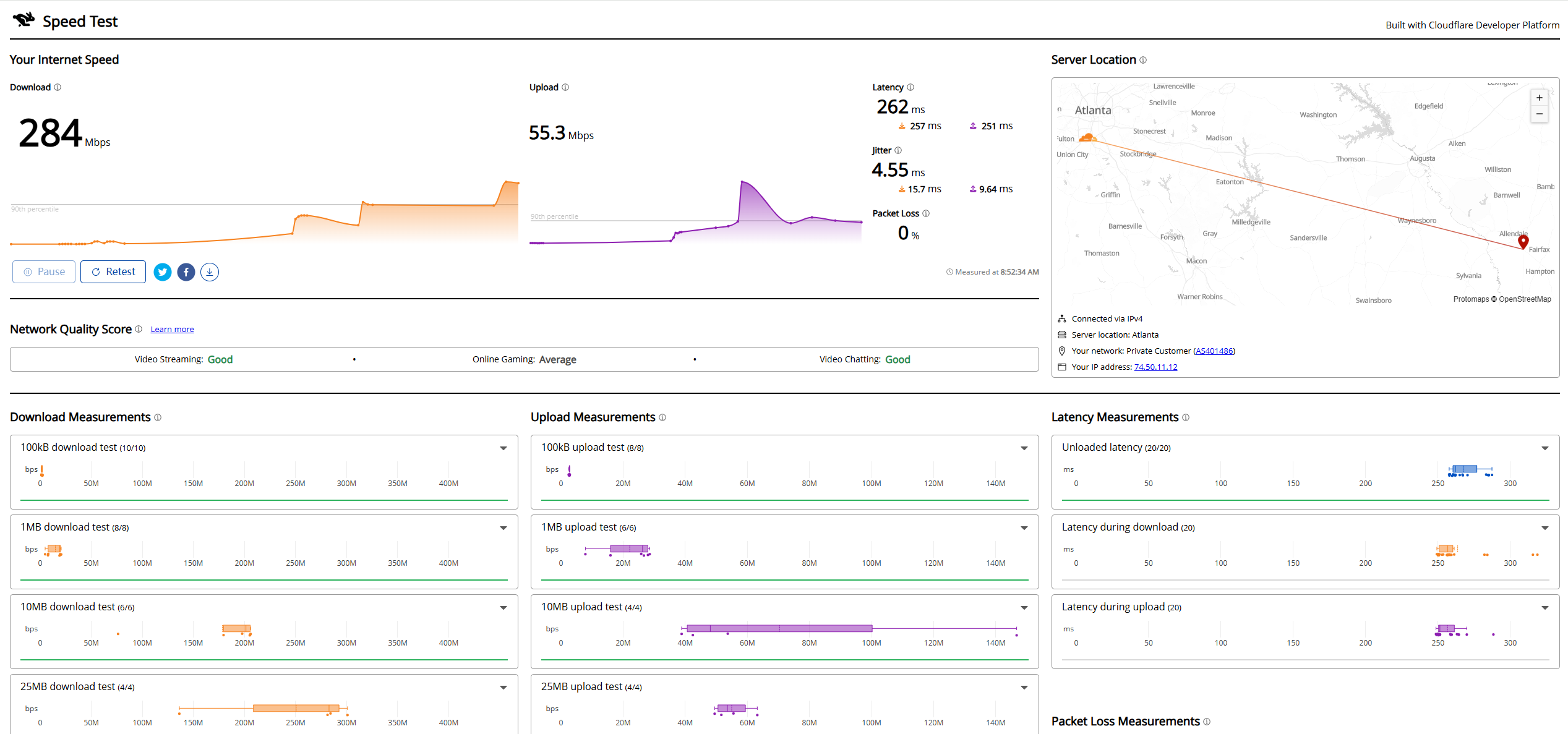Expand the 25MB upload test panel
1568x734 pixels.
coord(1024,688)
